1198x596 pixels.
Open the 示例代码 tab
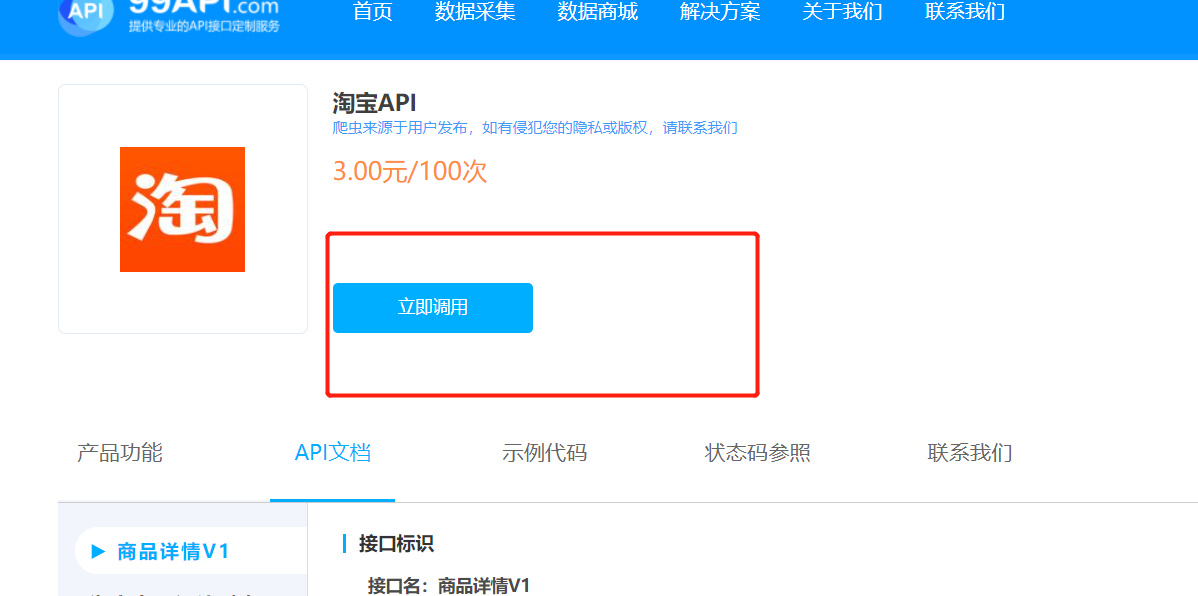(x=545, y=453)
